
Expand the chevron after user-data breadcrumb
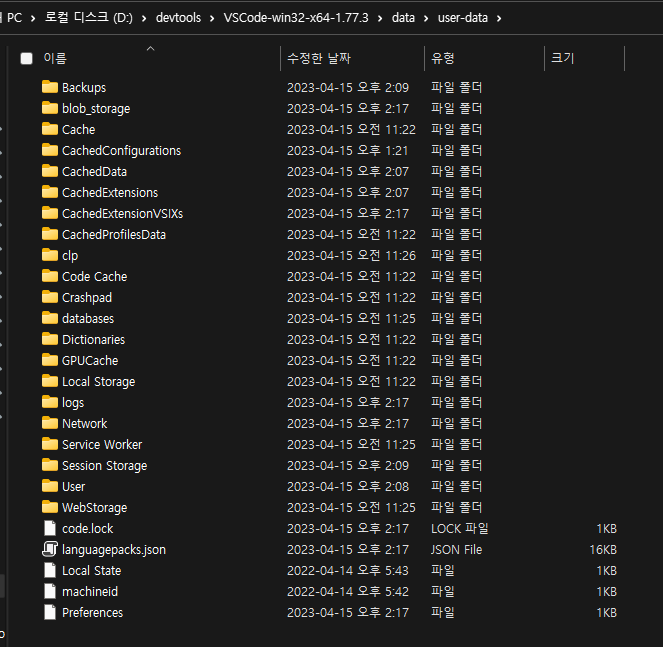[499, 18]
